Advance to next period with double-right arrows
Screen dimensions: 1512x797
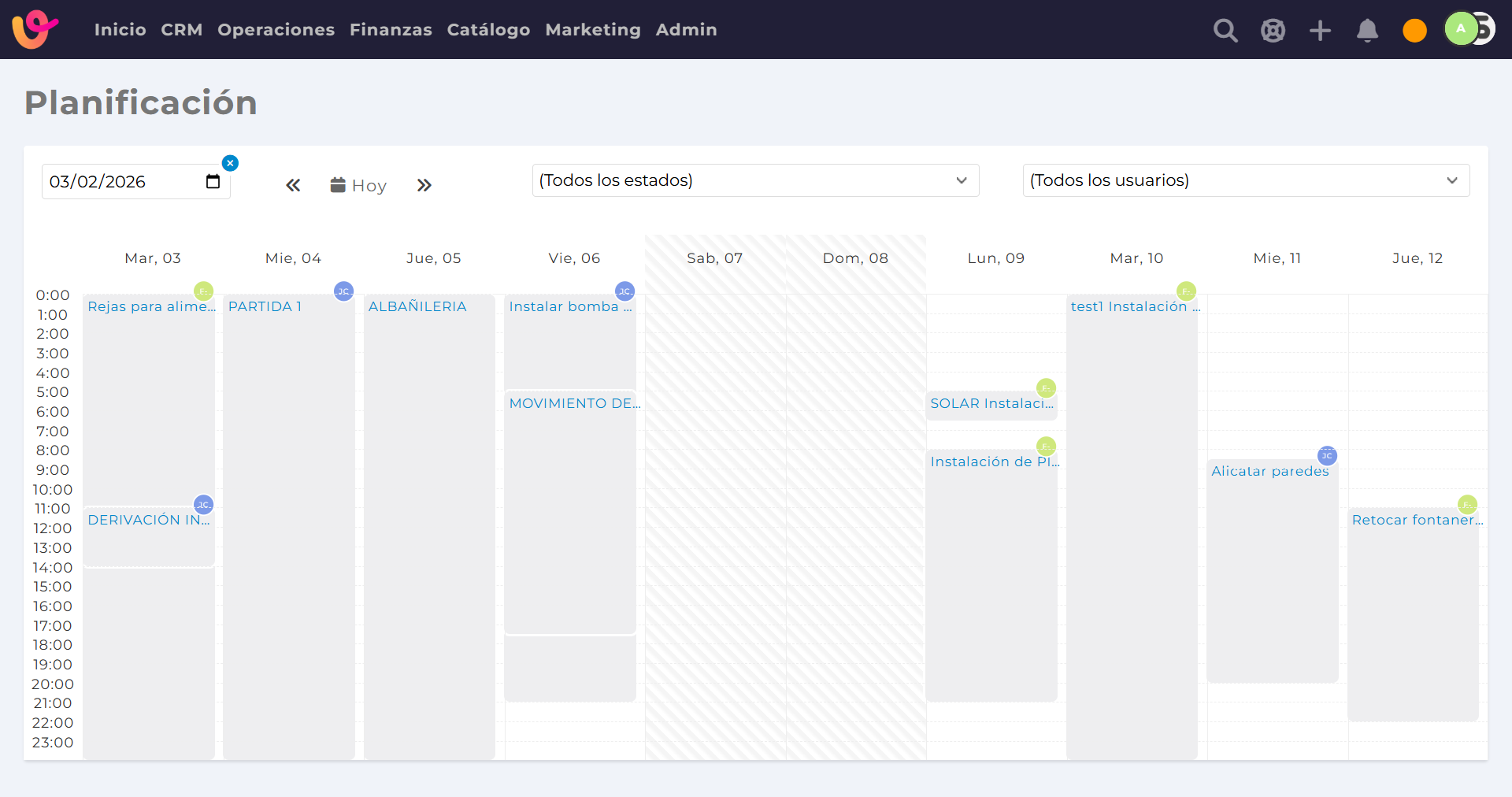click(x=424, y=186)
